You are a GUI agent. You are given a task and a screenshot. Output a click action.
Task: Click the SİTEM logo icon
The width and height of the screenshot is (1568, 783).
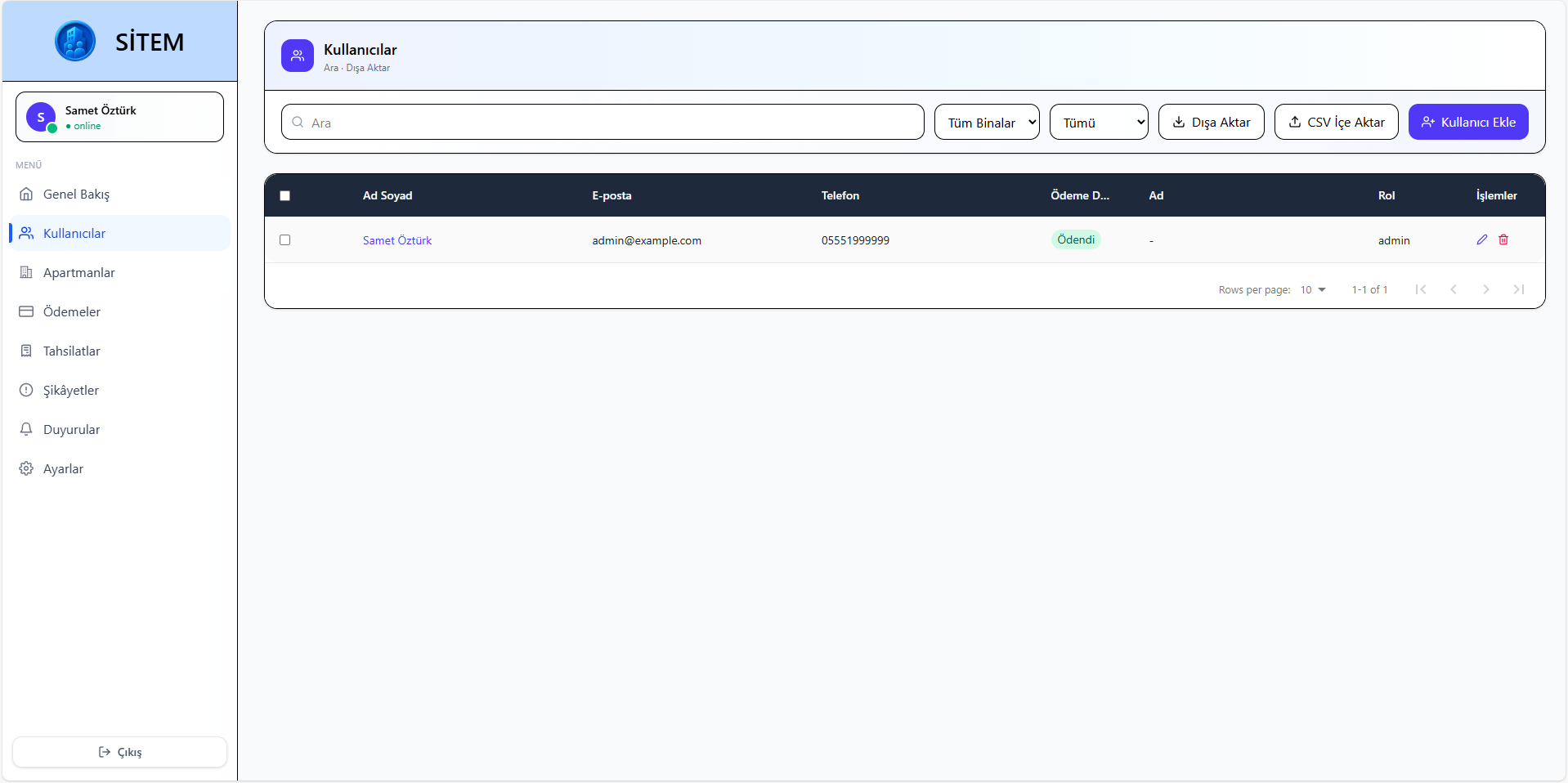pos(75,41)
